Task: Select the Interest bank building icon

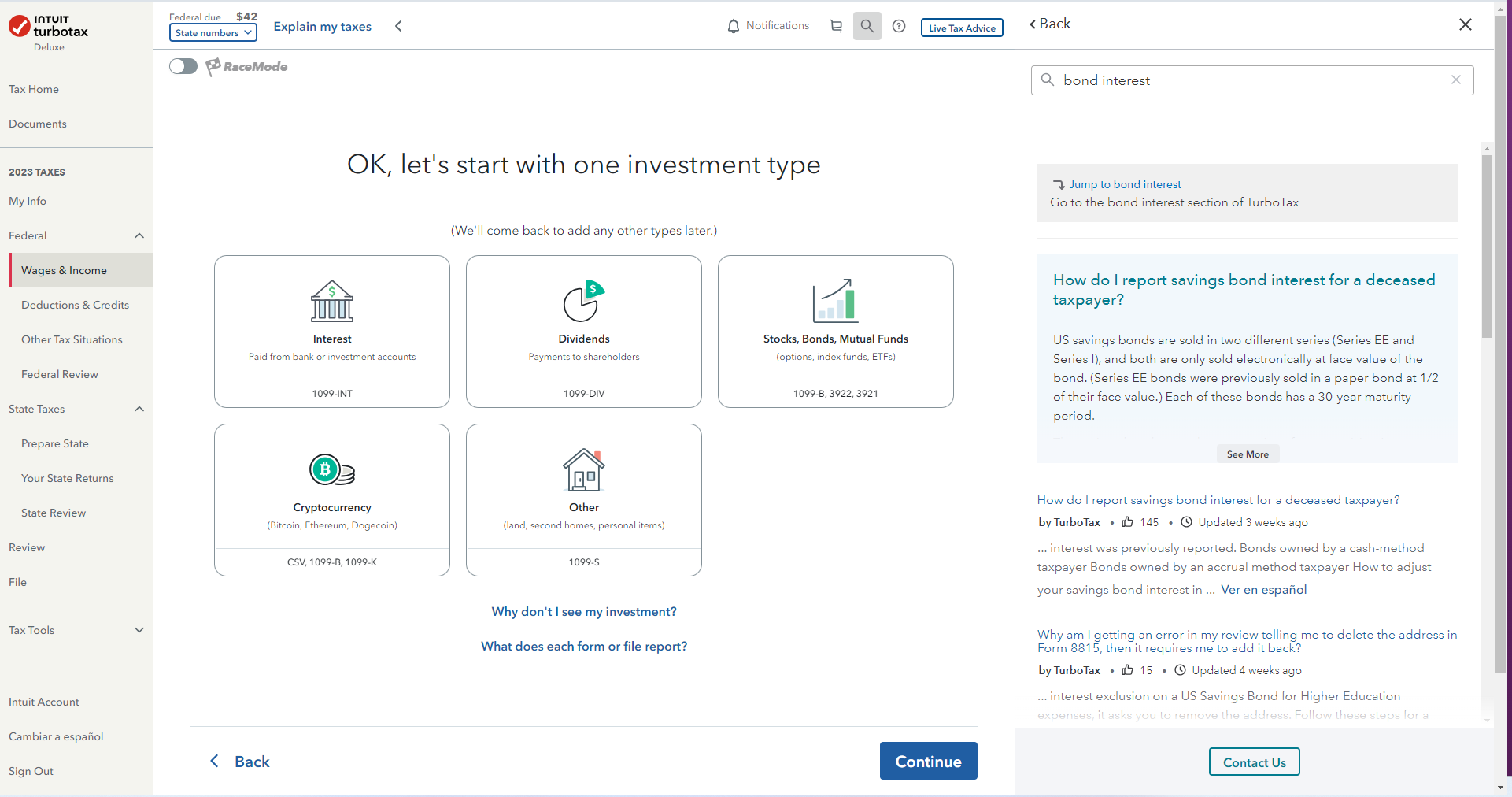Action: [x=332, y=301]
